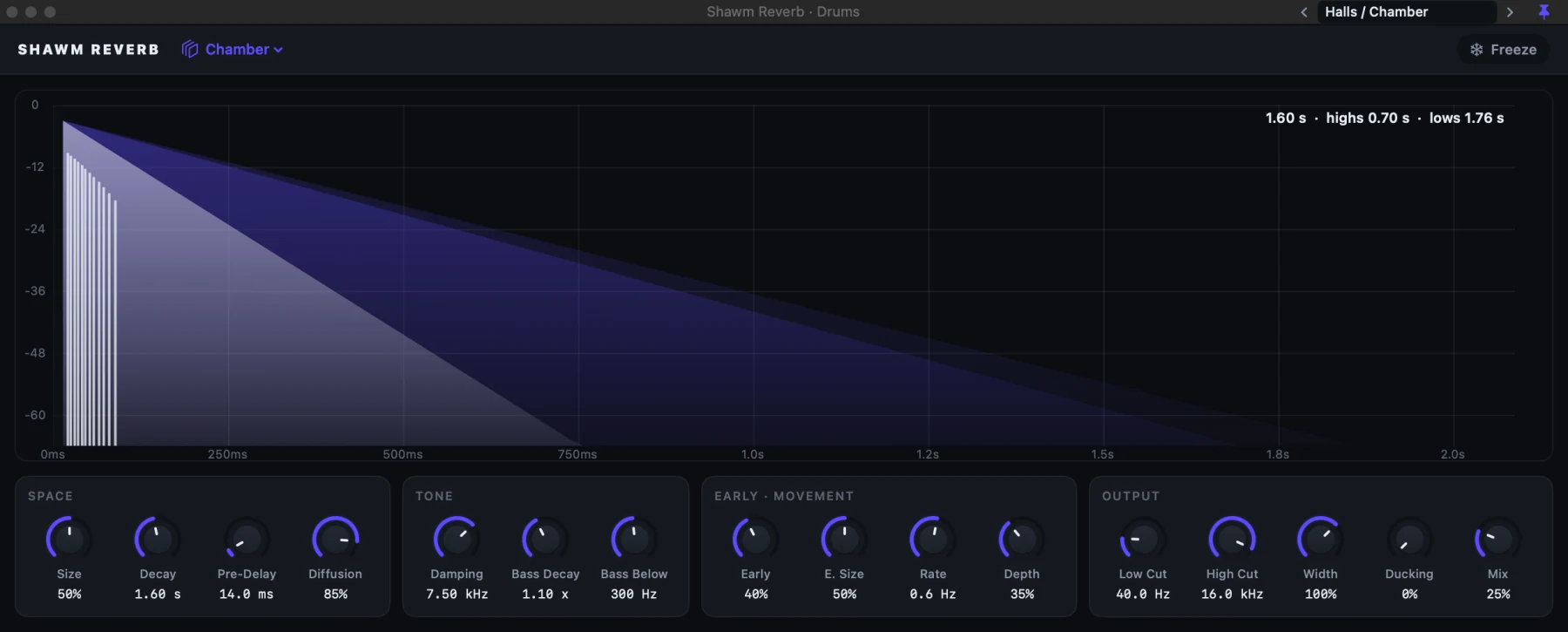This screenshot has width=1568, height=632.
Task: Click the Chamber algorithm cube icon
Action: (189, 50)
